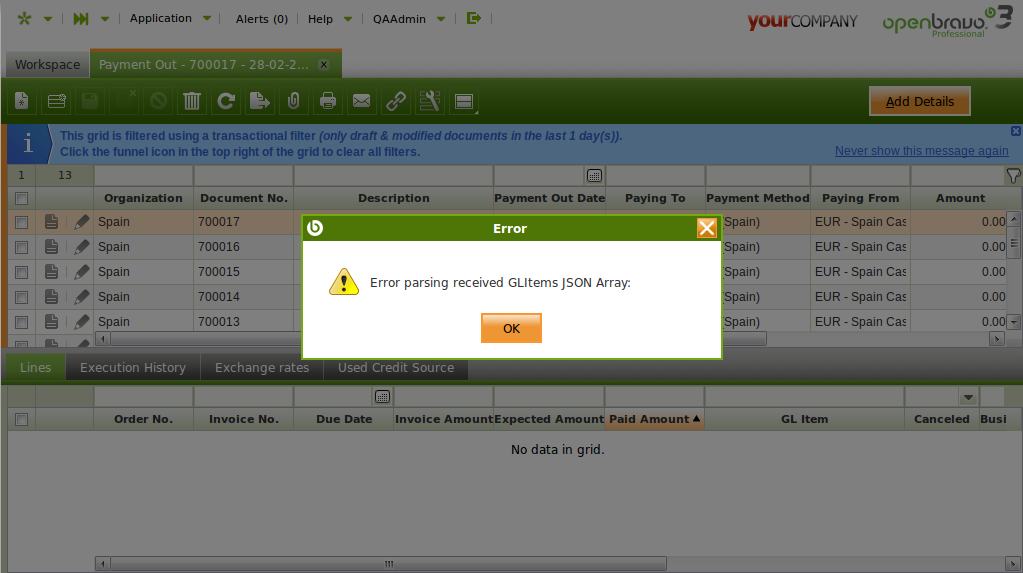This screenshot has height=573, width=1023.
Task: Switch to the Execution History tab
Action: pos(133,368)
